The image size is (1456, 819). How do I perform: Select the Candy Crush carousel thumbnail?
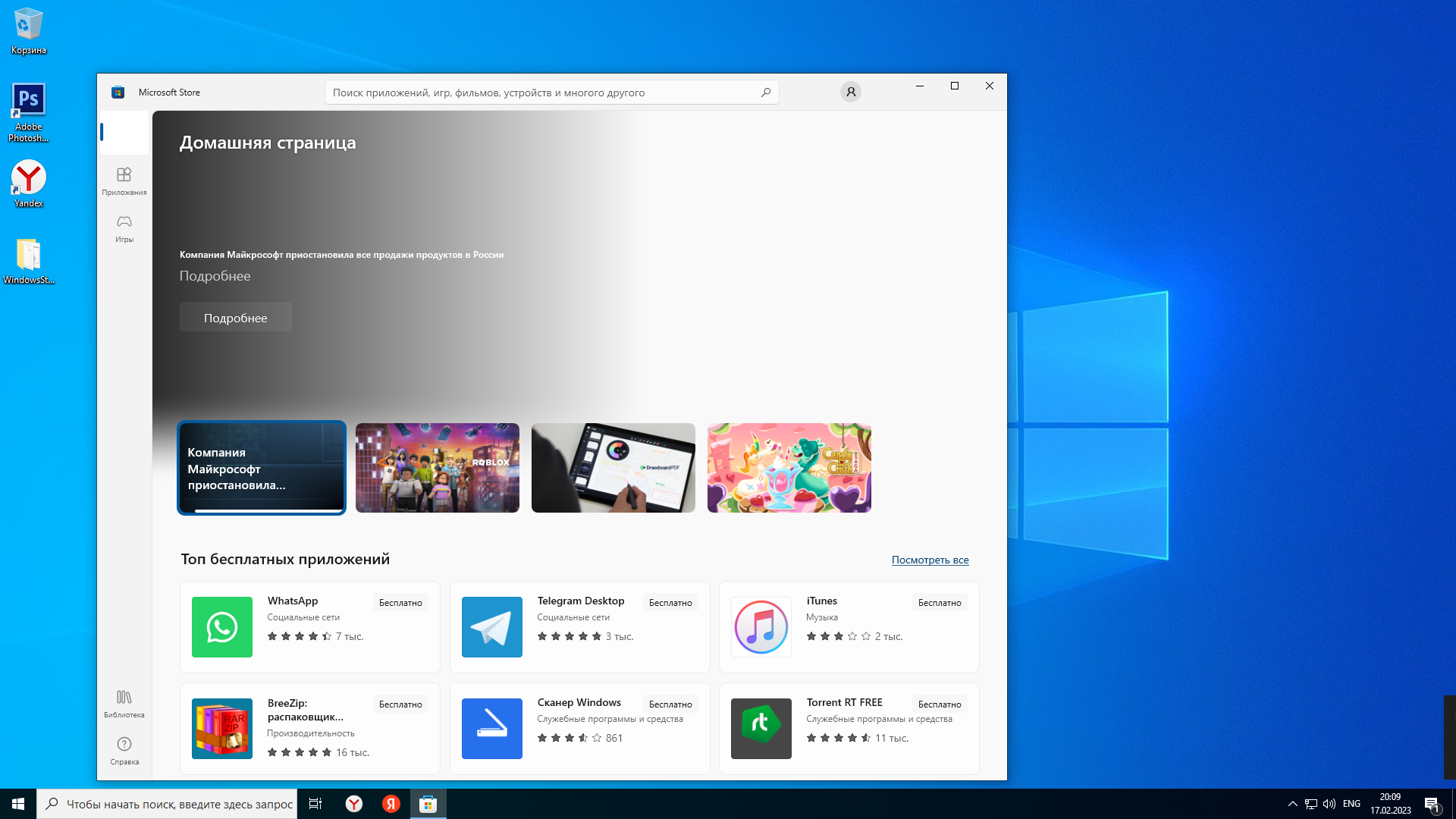click(x=789, y=468)
